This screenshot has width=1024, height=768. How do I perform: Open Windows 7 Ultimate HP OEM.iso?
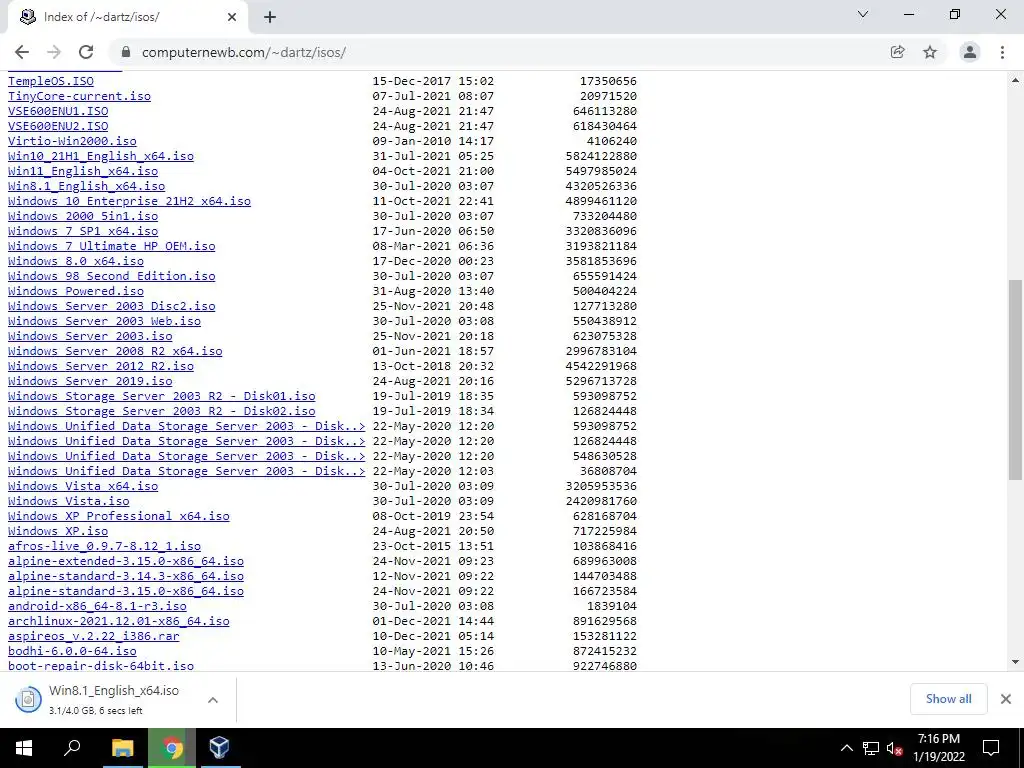[112, 246]
